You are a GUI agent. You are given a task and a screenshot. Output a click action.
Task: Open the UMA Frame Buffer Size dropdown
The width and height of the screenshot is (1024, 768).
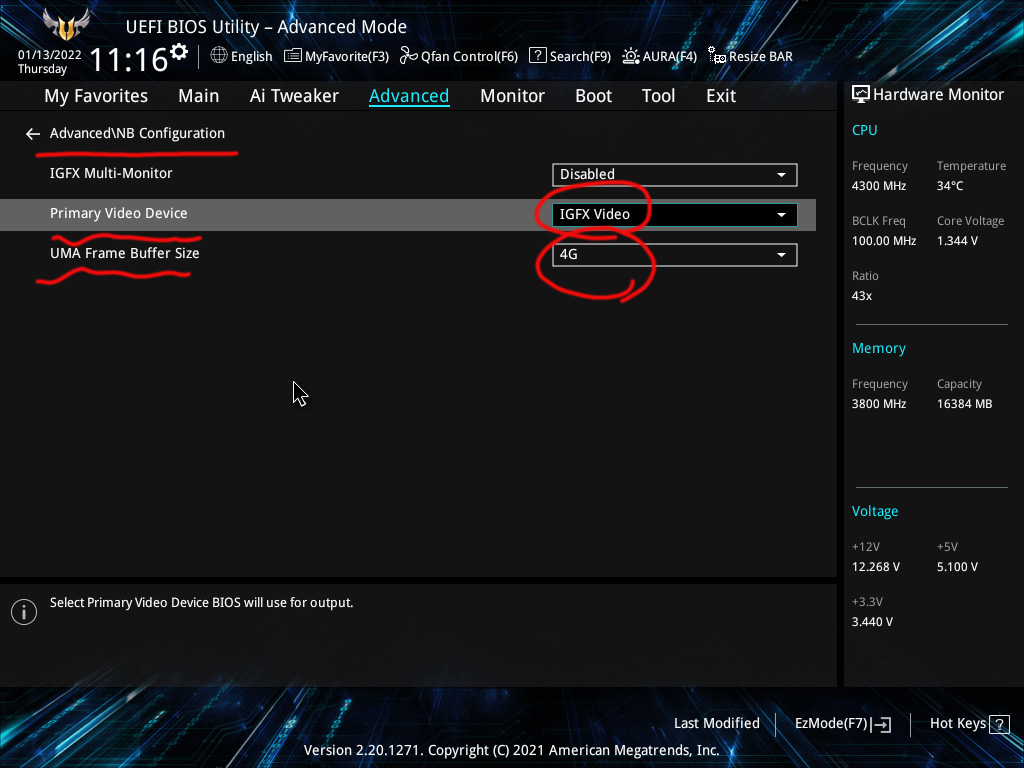(x=675, y=255)
